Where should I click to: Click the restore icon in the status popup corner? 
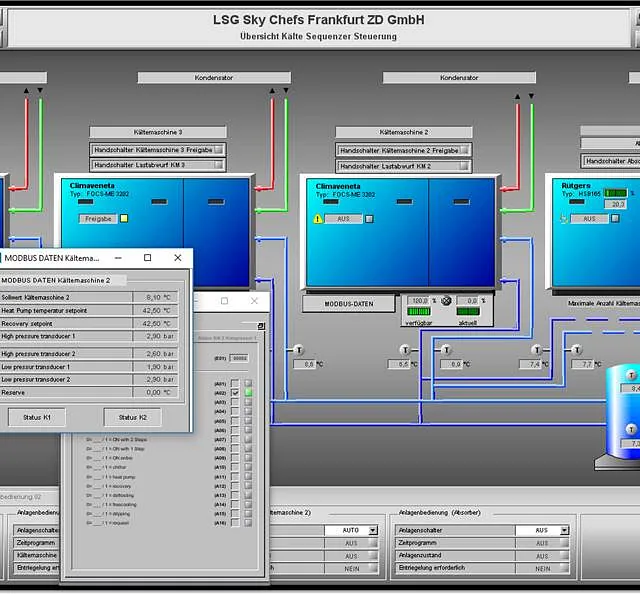[261, 326]
